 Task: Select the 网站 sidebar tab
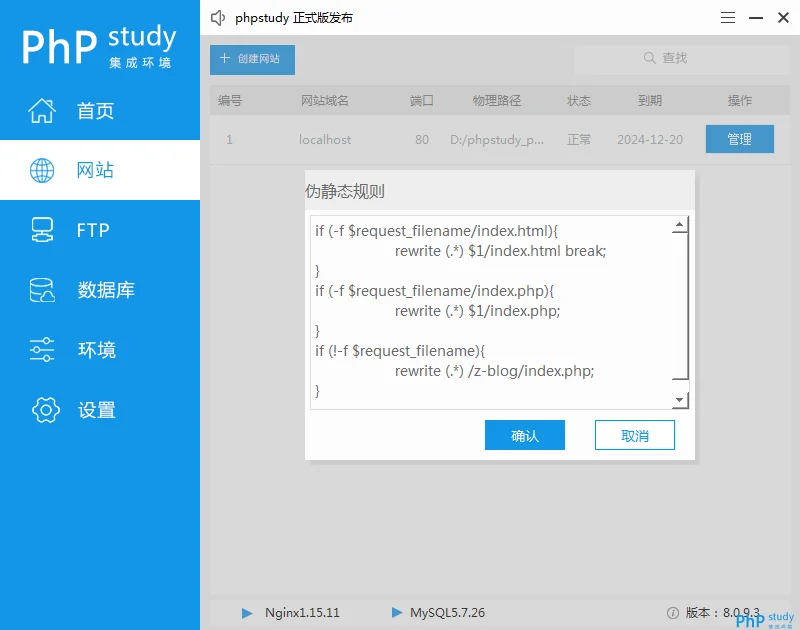click(x=99, y=170)
